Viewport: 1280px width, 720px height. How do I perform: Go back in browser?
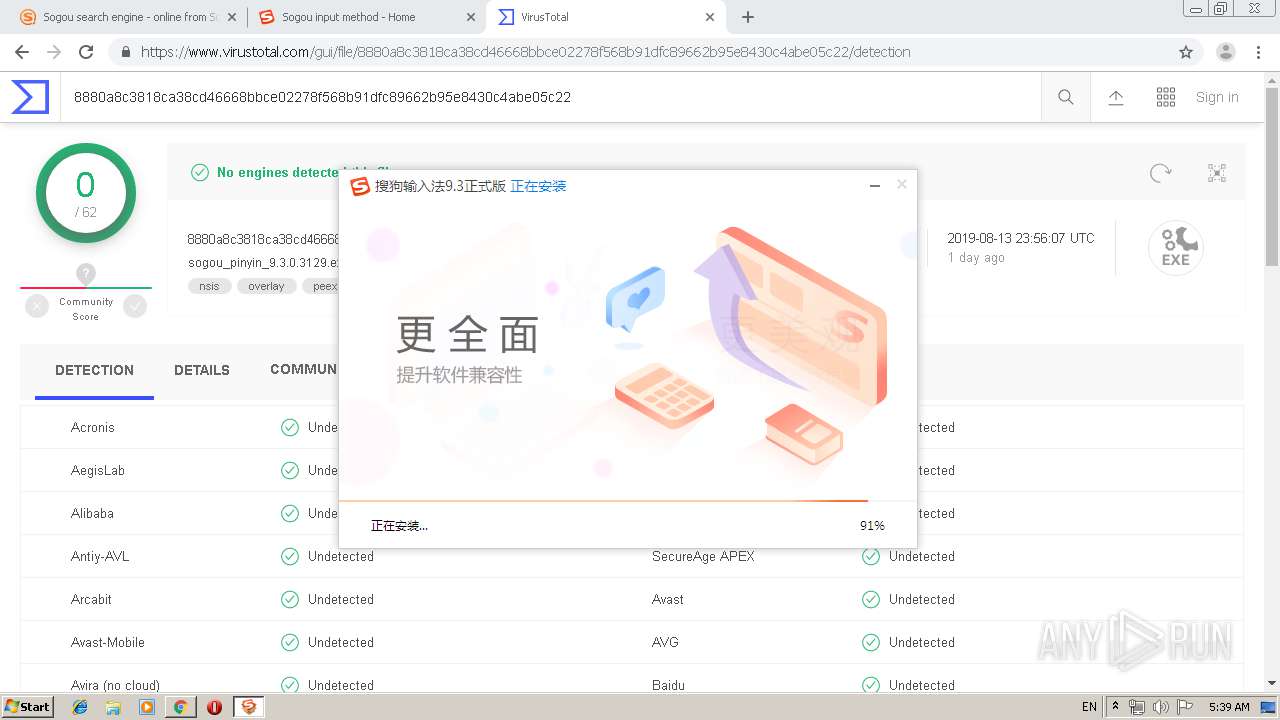click(x=22, y=52)
